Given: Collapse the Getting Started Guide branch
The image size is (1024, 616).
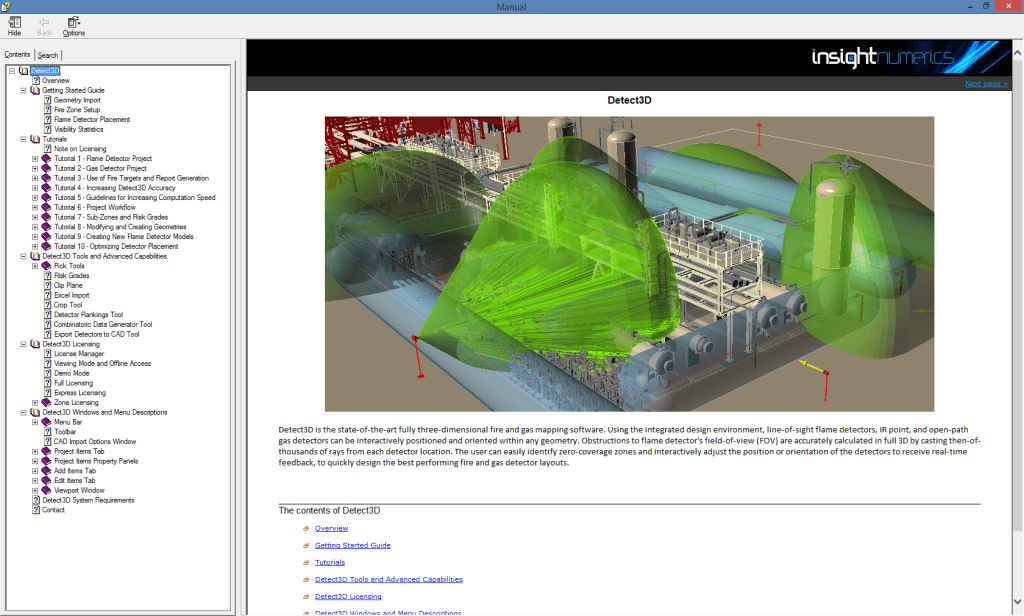Looking at the screenshot, I should (22, 90).
